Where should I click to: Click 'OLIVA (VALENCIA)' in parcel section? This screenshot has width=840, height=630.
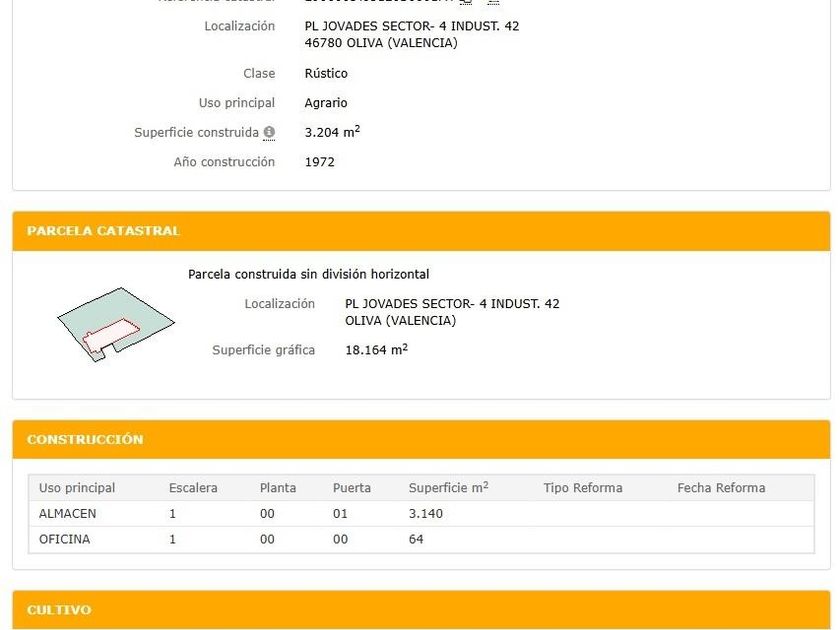coord(400,320)
